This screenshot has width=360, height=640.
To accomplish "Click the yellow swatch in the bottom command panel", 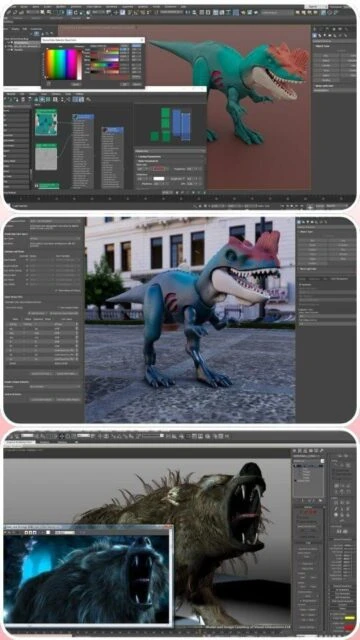I will click(349, 618).
